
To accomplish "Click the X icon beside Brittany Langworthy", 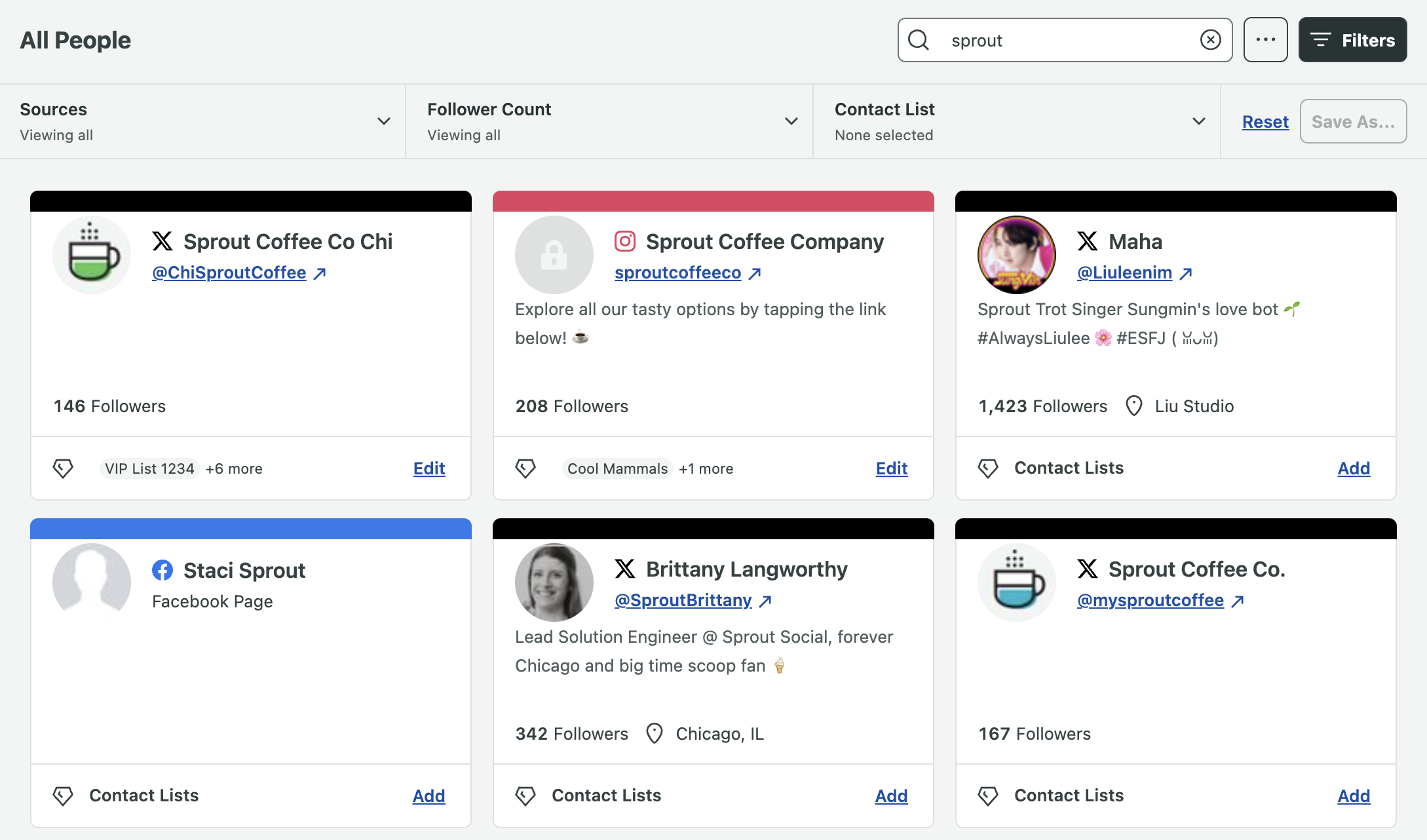I will click(625, 569).
